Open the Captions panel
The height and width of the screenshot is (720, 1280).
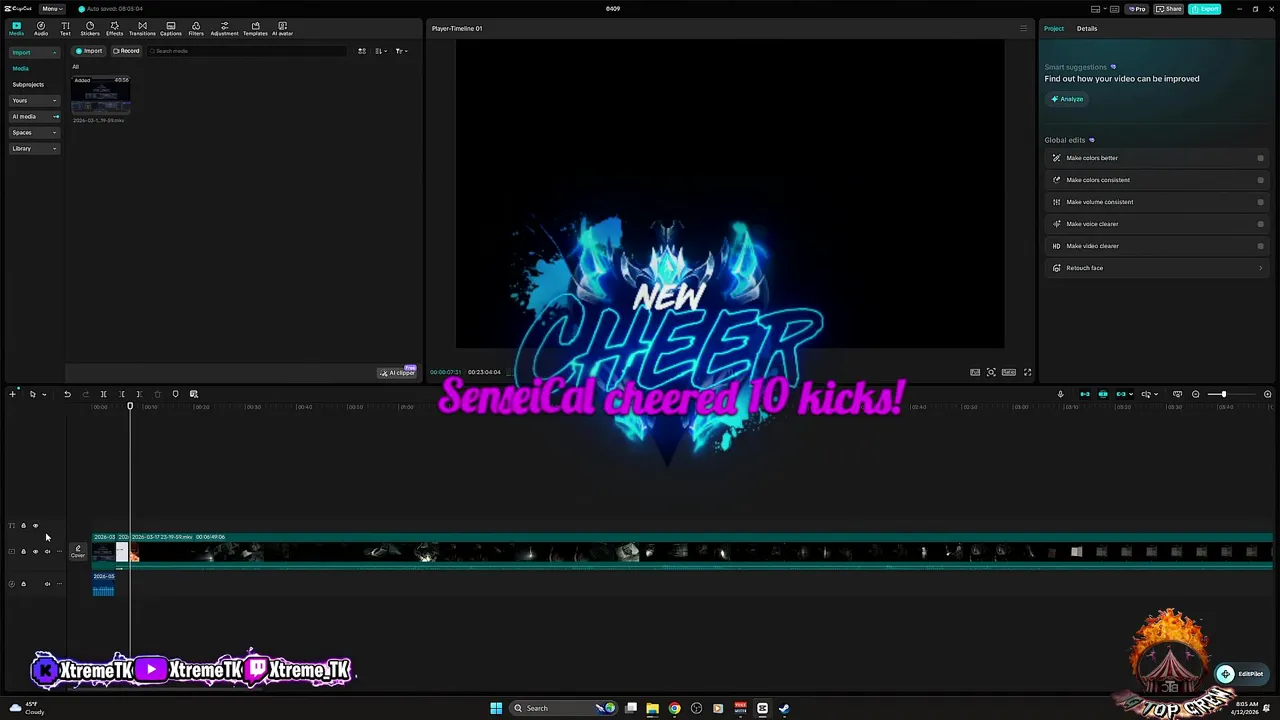coord(171,28)
